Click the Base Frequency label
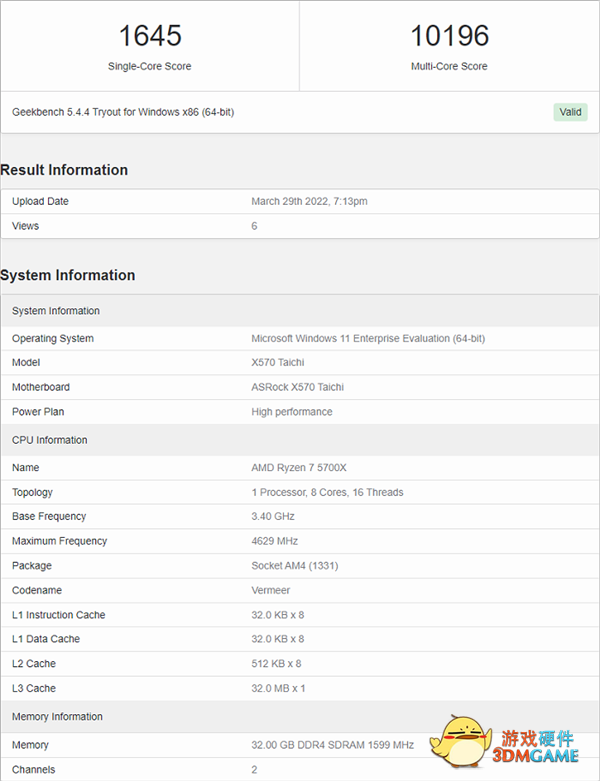600x781 pixels. 49,517
